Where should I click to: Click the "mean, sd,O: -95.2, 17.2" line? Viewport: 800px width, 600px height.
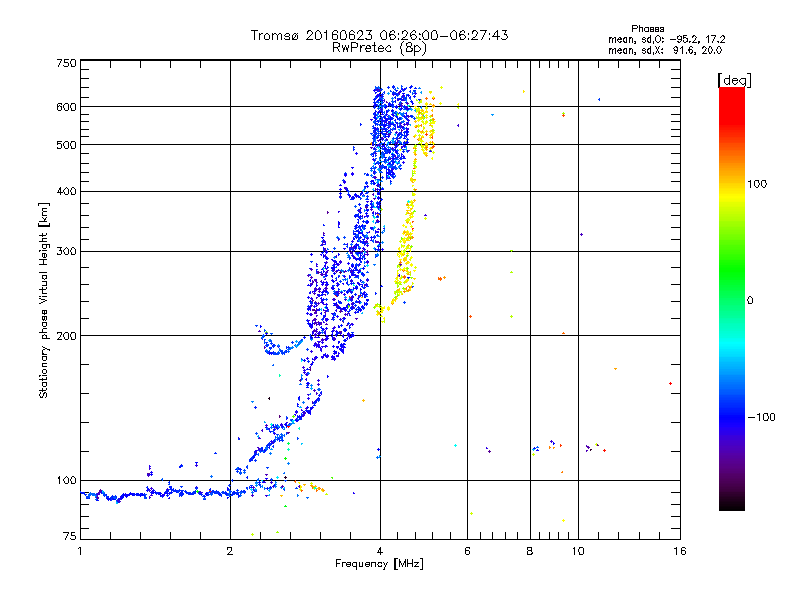pyautogui.click(x=666, y=39)
